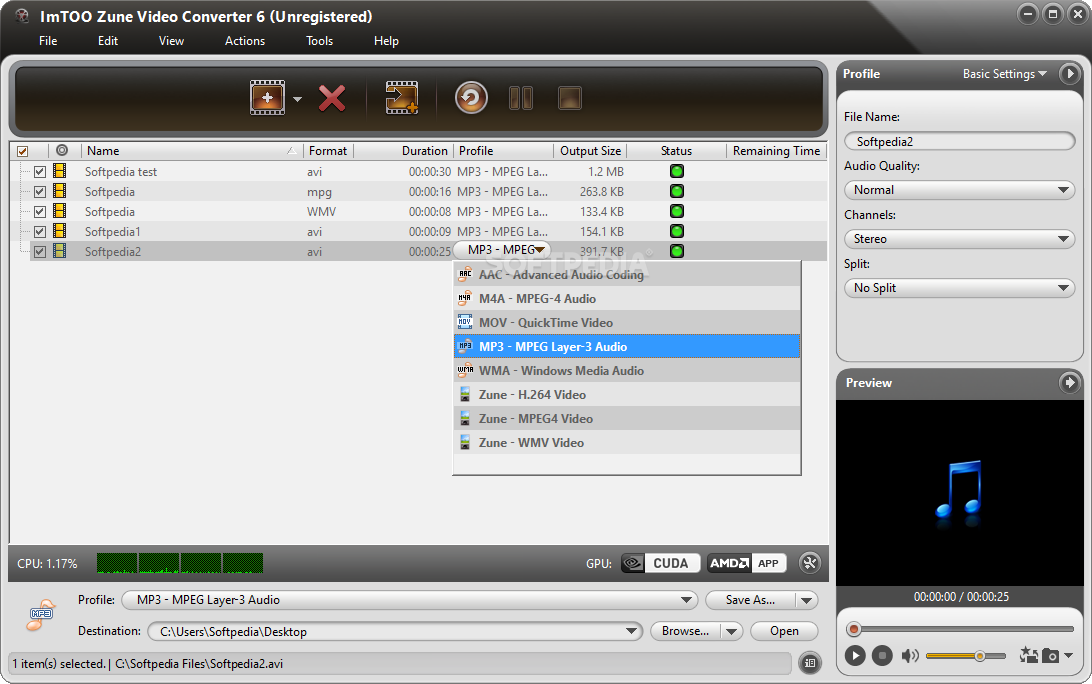Open the Destination path dropdown
The image size is (1092, 684).
click(x=631, y=631)
